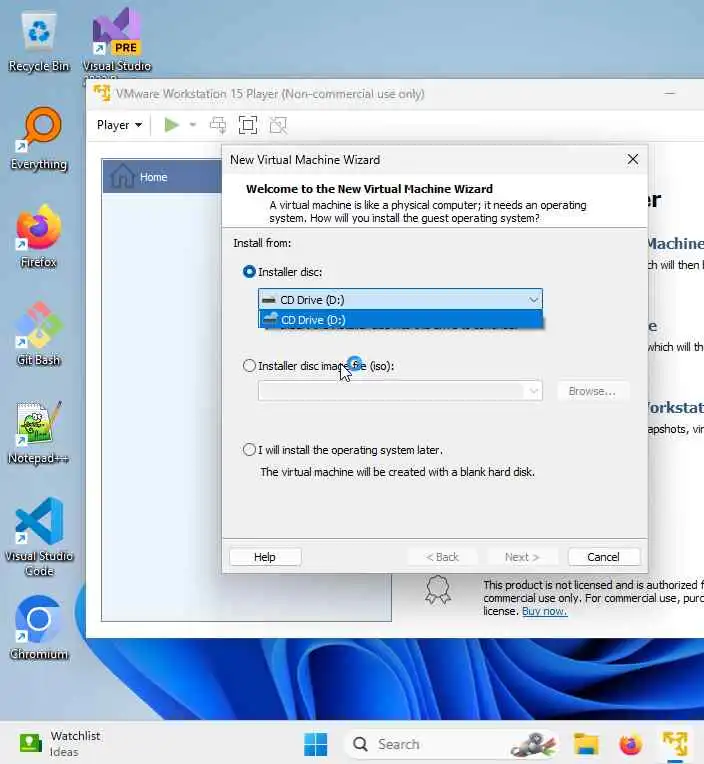Launch Notepad++ desktop shortcut

(38, 433)
